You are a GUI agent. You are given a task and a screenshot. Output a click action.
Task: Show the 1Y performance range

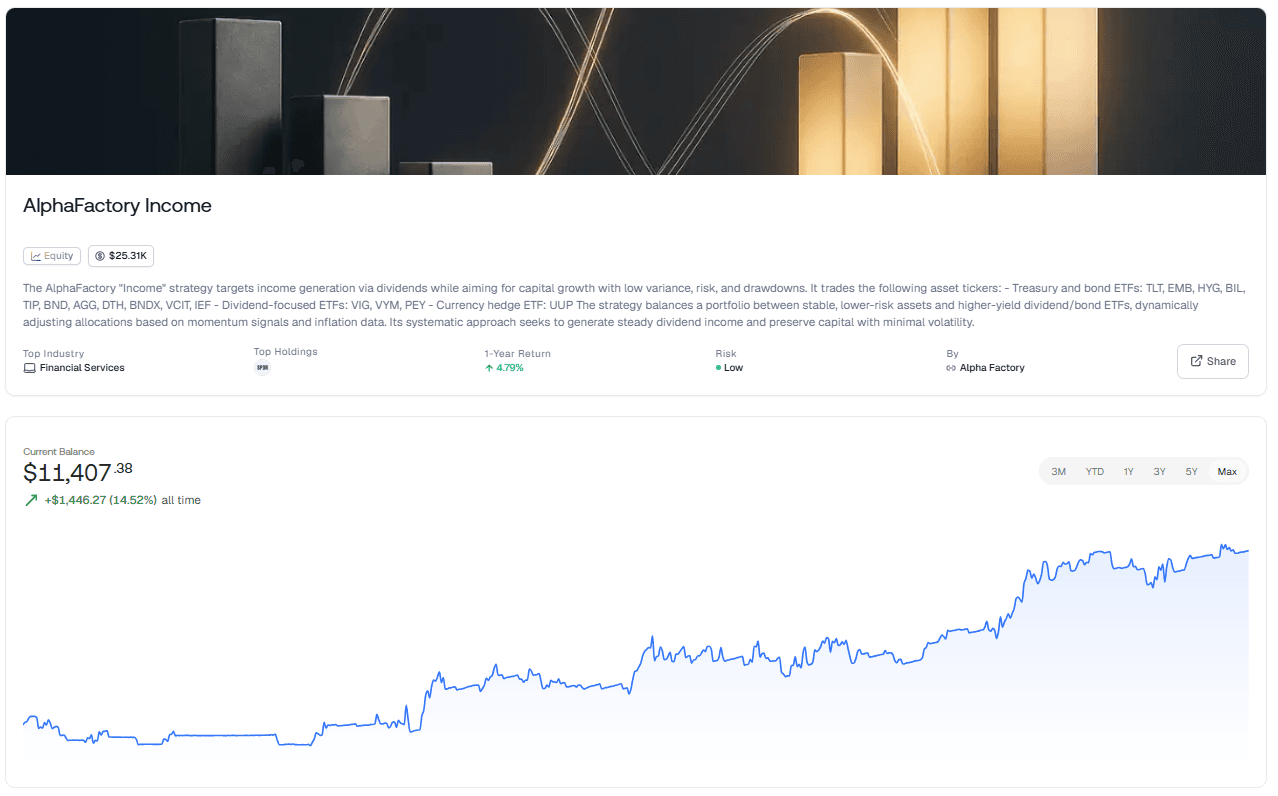click(1128, 471)
